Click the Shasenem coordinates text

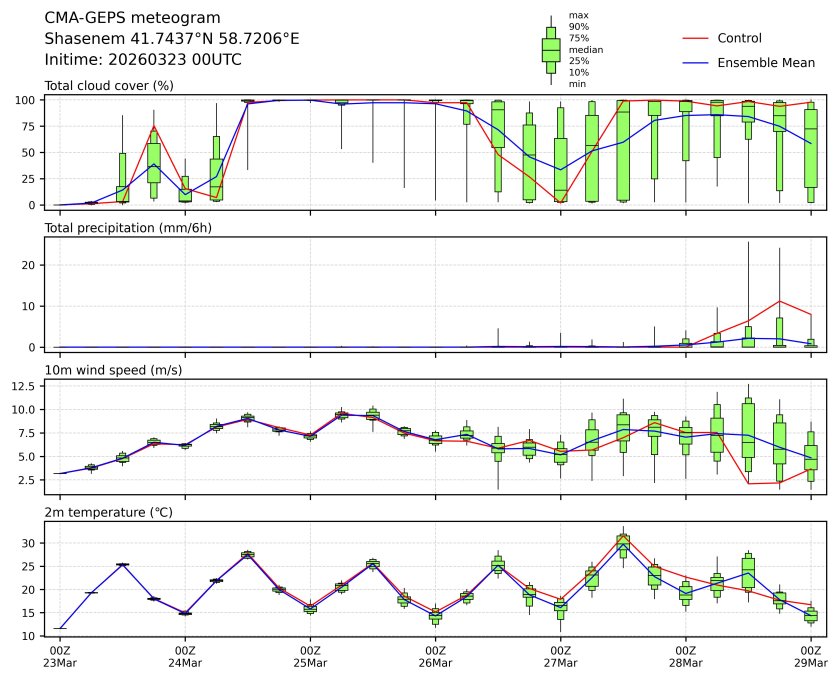172,39
